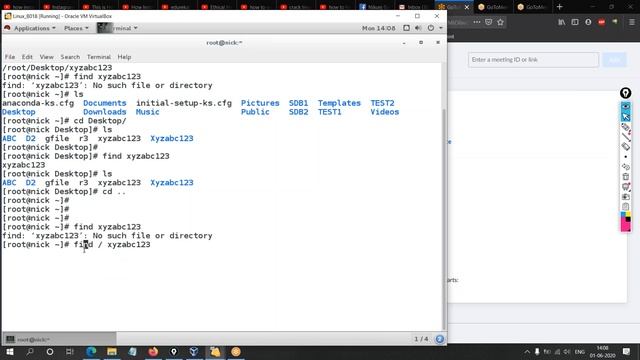Click the green flag extension icon in Firefox toolbar
Screen dimensions: 640x360
coord(615,22)
